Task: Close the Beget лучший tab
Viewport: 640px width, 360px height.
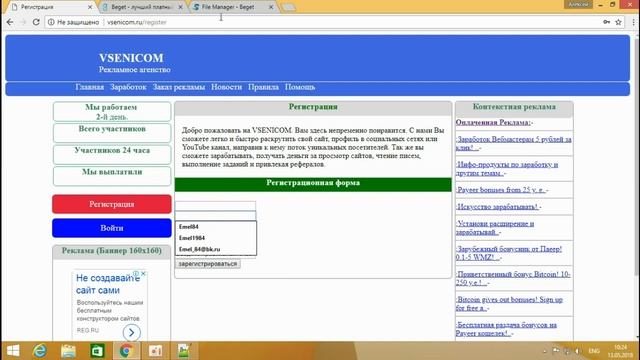Action: [180, 7]
